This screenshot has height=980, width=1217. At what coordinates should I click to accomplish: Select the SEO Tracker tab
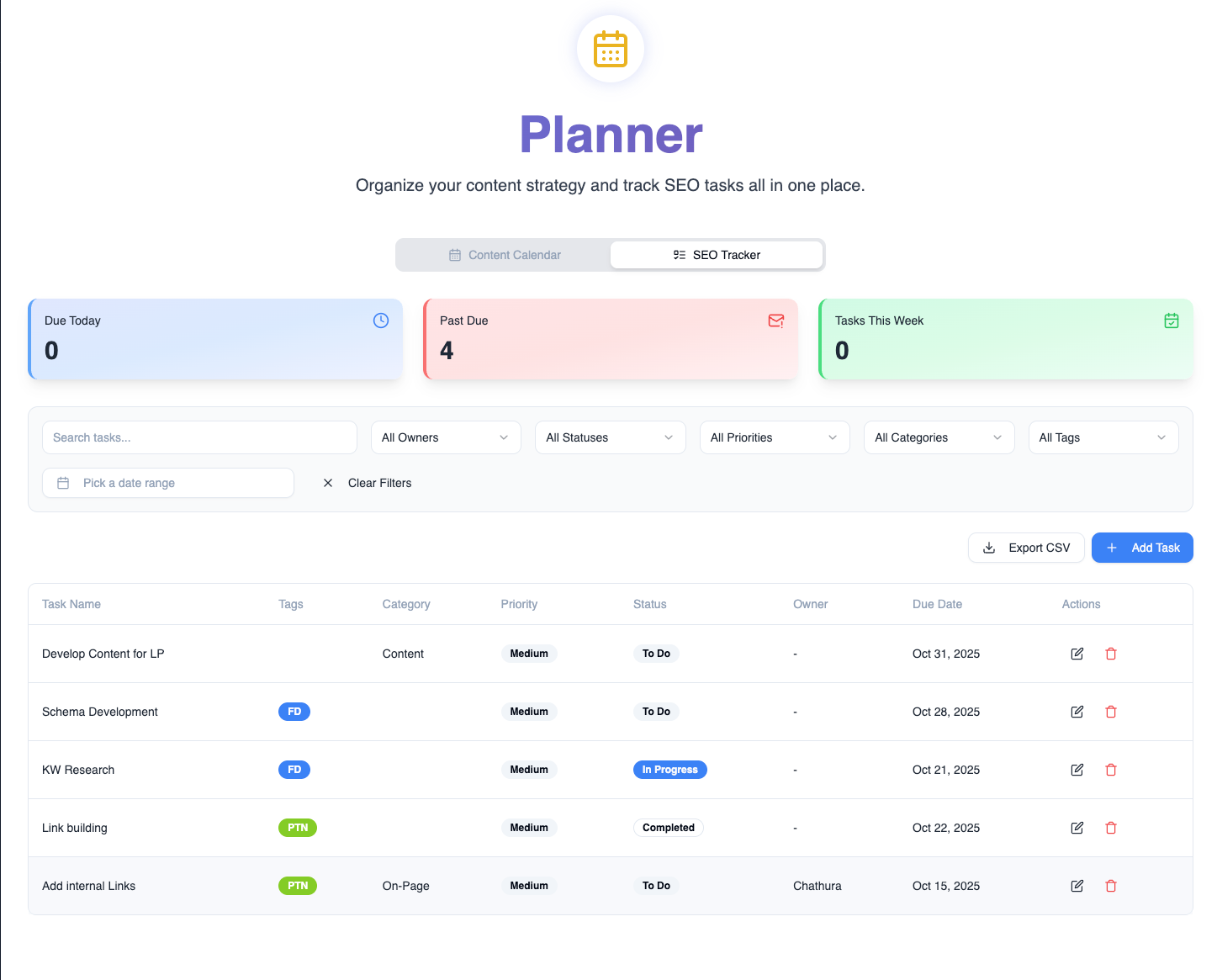point(717,254)
